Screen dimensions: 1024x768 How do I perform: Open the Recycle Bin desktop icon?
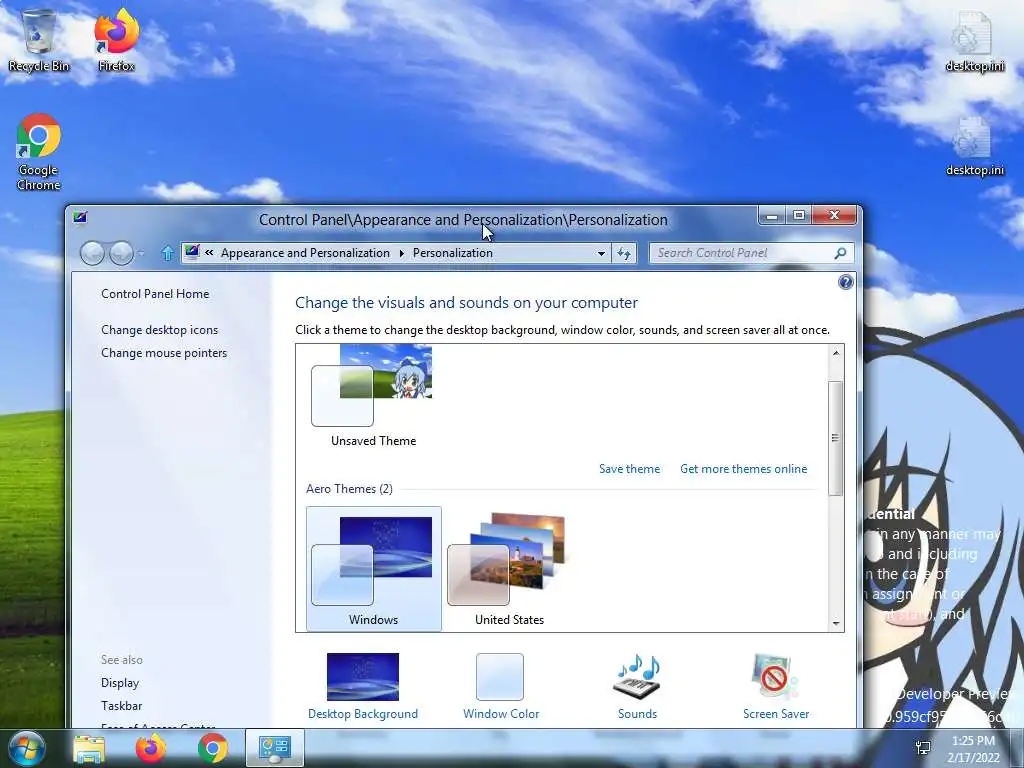(39, 40)
